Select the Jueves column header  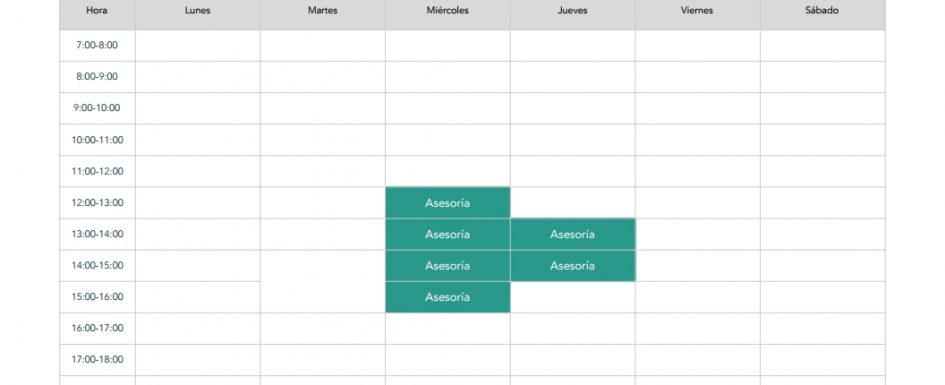(x=573, y=11)
